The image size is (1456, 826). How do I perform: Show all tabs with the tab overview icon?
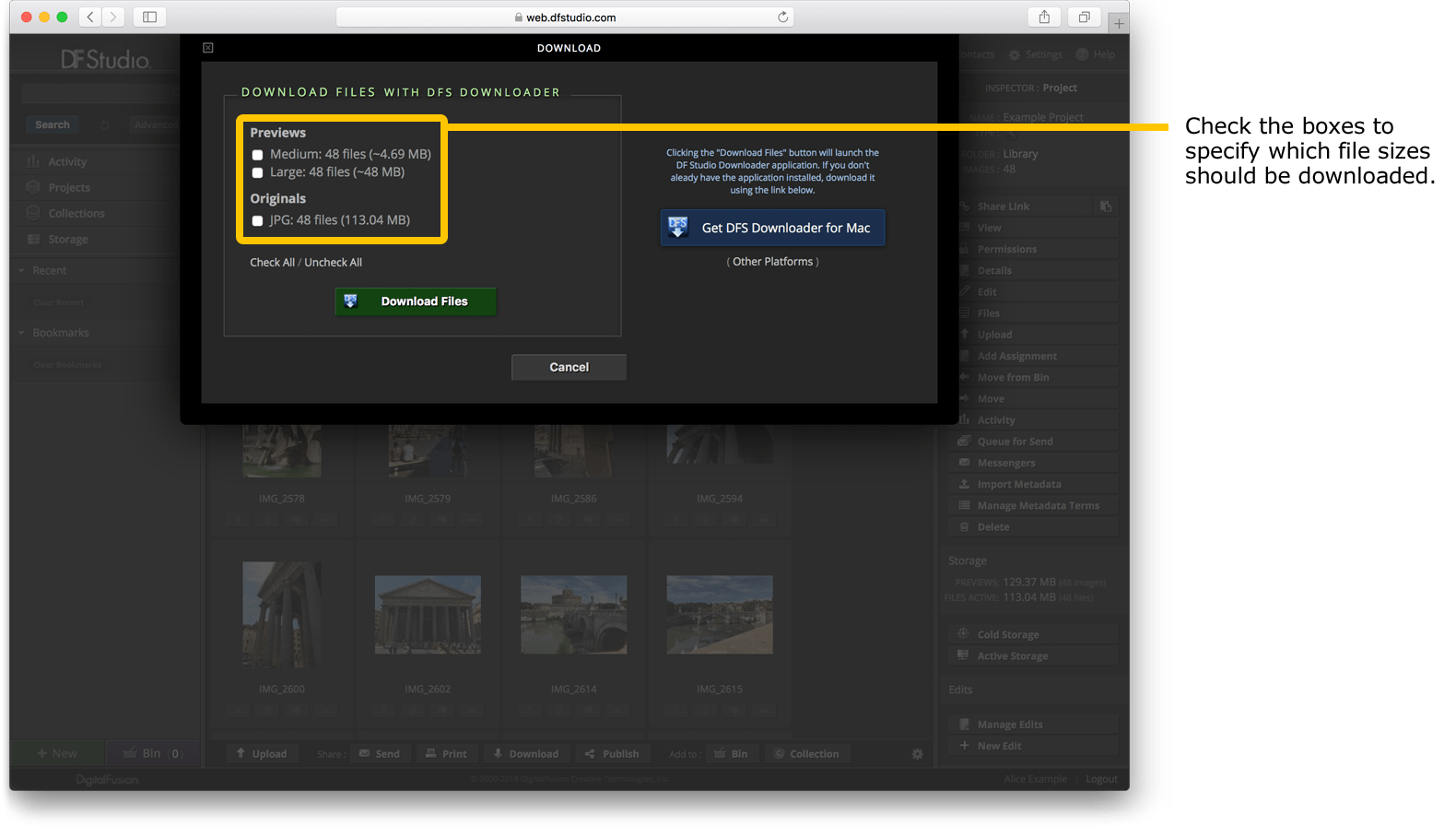(1084, 17)
